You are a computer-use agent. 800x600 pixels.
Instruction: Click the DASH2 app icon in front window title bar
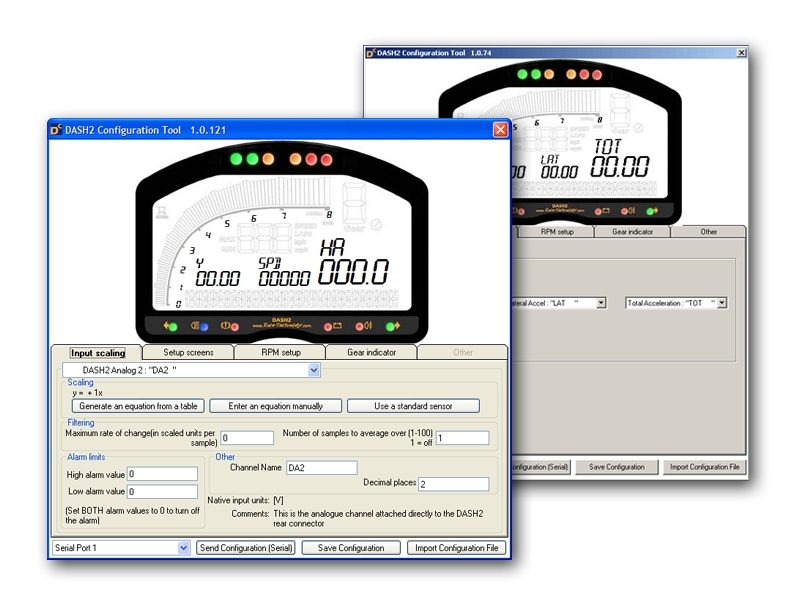pos(56,130)
